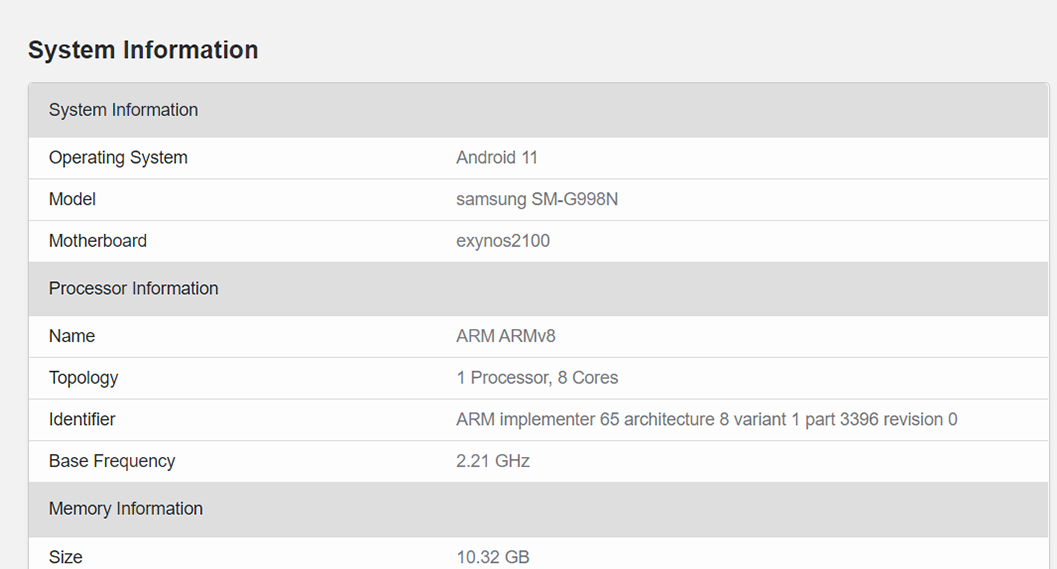Click the Model row label
Viewport: 1057px width, 569px height.
pyautogui.click(x=72, y=200)
